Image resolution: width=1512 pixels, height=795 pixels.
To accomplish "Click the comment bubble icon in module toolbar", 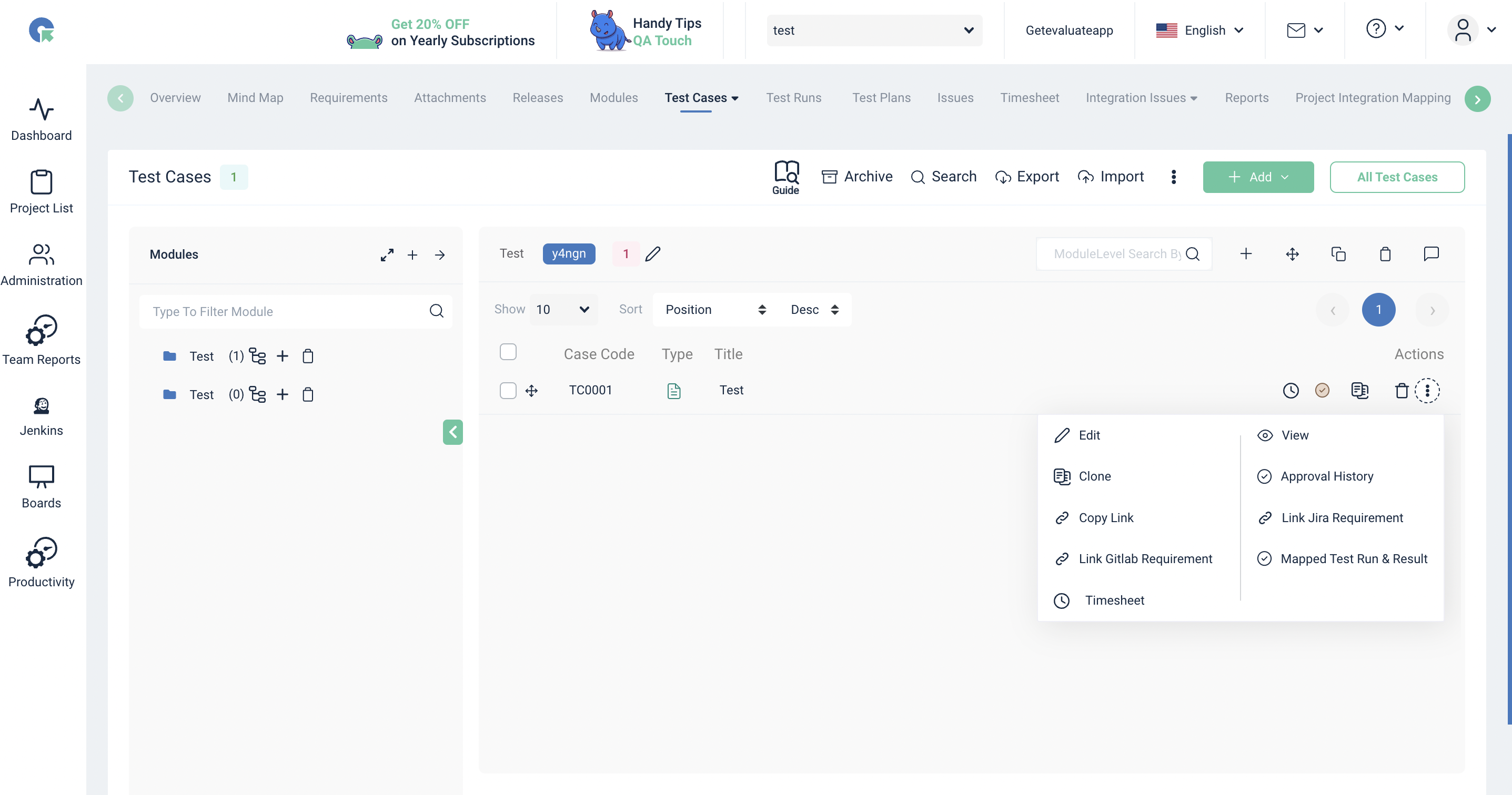I will 1431,254.
